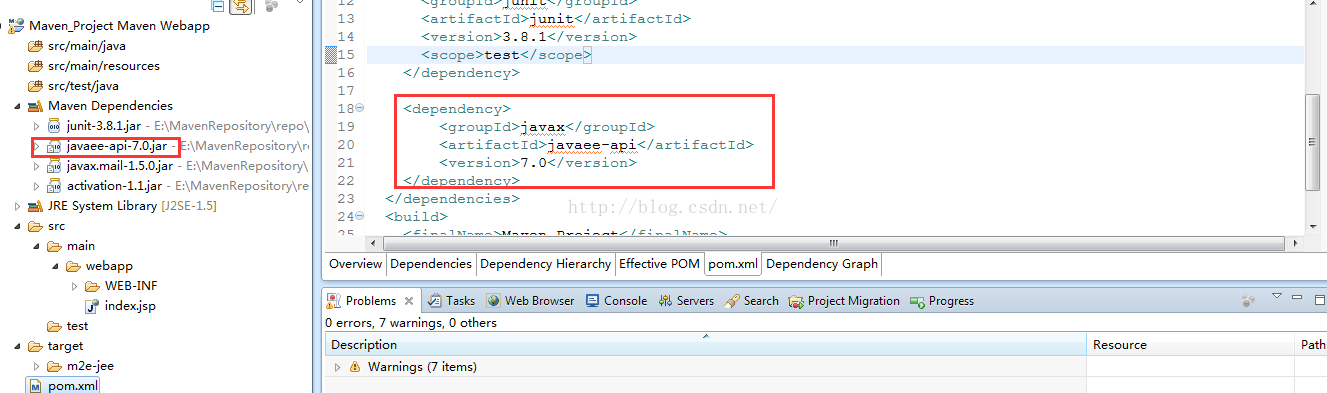Image resolution: width=1327 pixels, height=393 pixels.
Task: Click the Servers tab icon
Action: [666, 301]
